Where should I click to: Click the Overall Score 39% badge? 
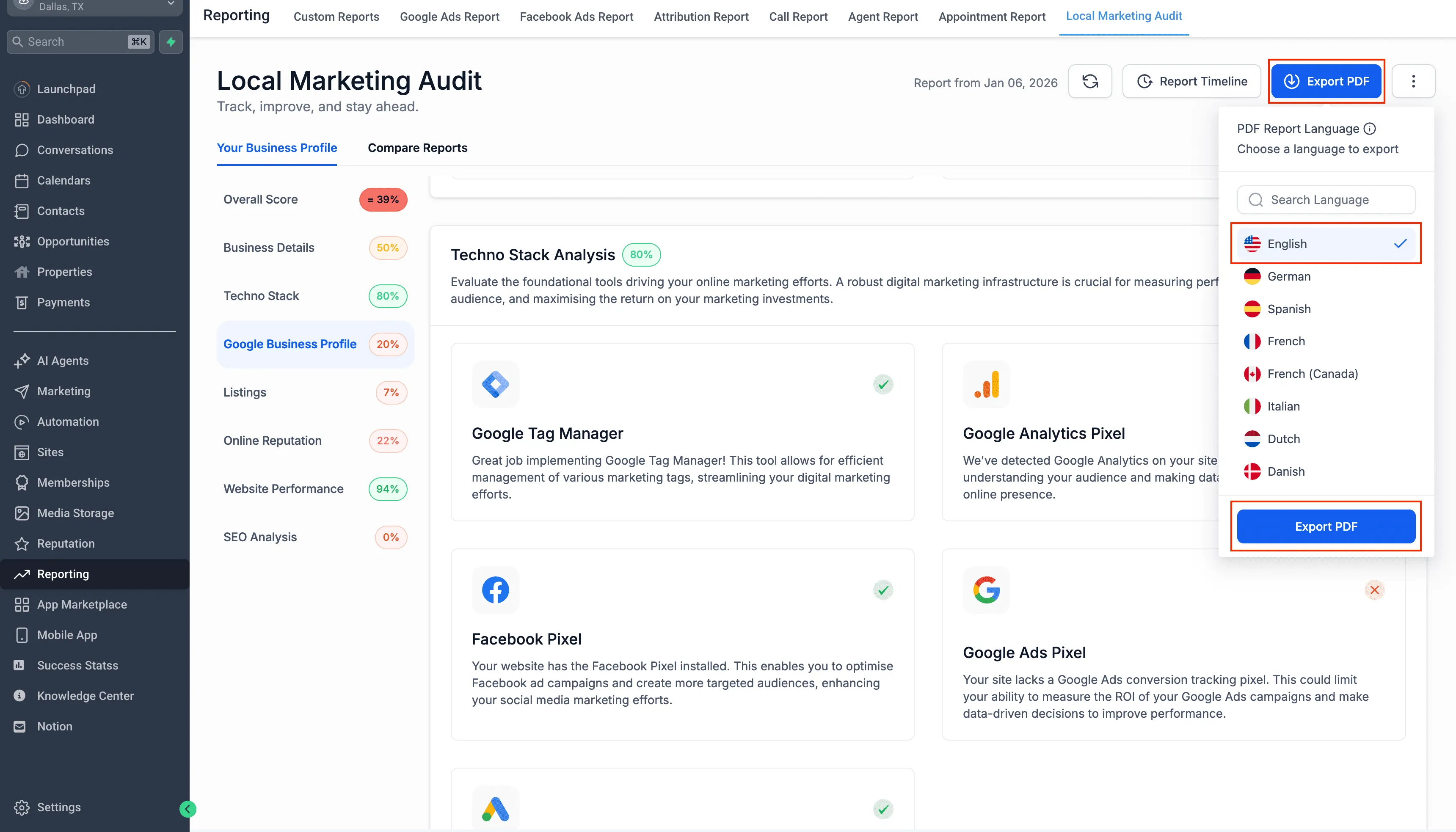point(383,199)
